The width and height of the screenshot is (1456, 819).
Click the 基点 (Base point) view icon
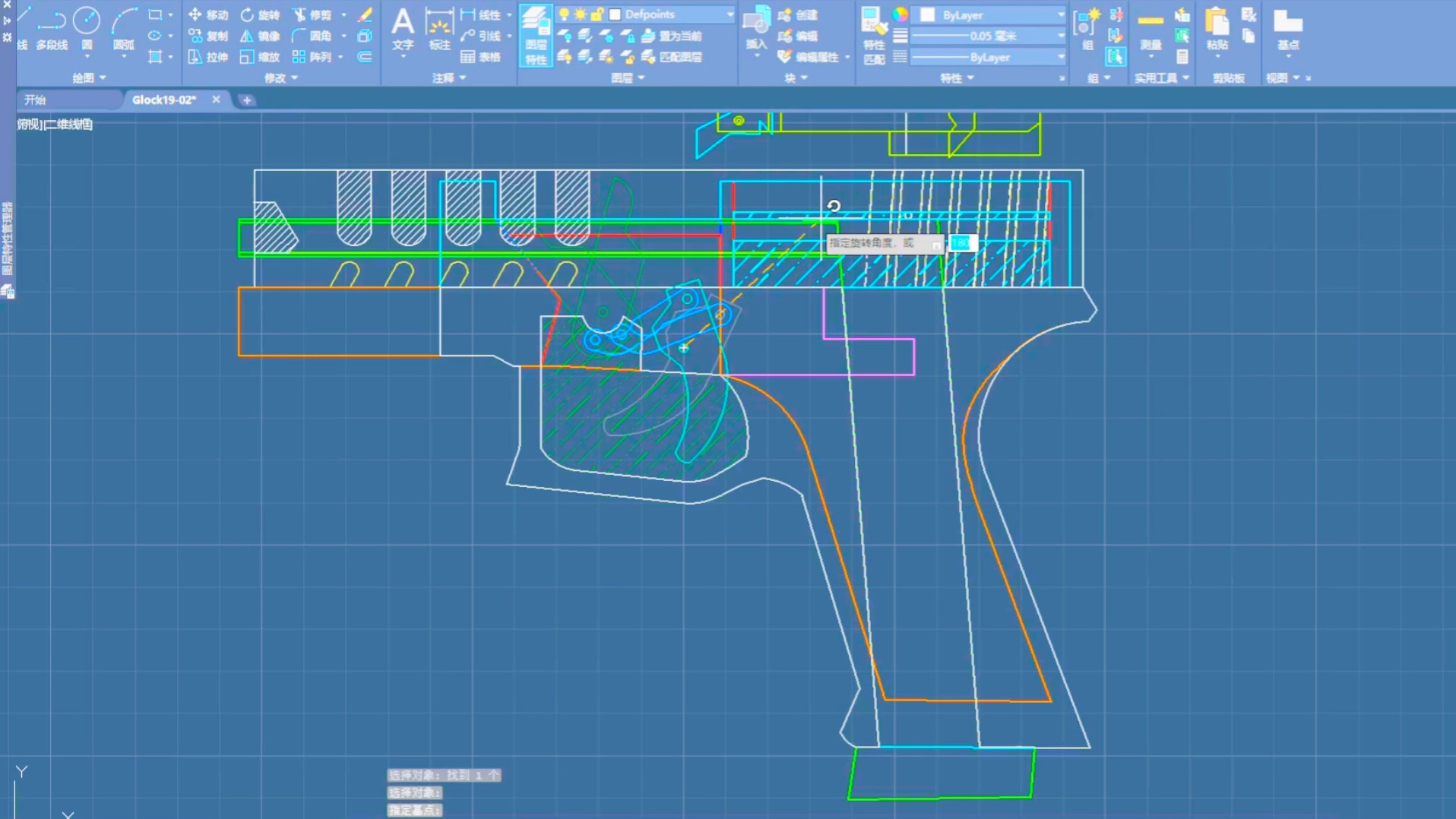pos(1287,30)
